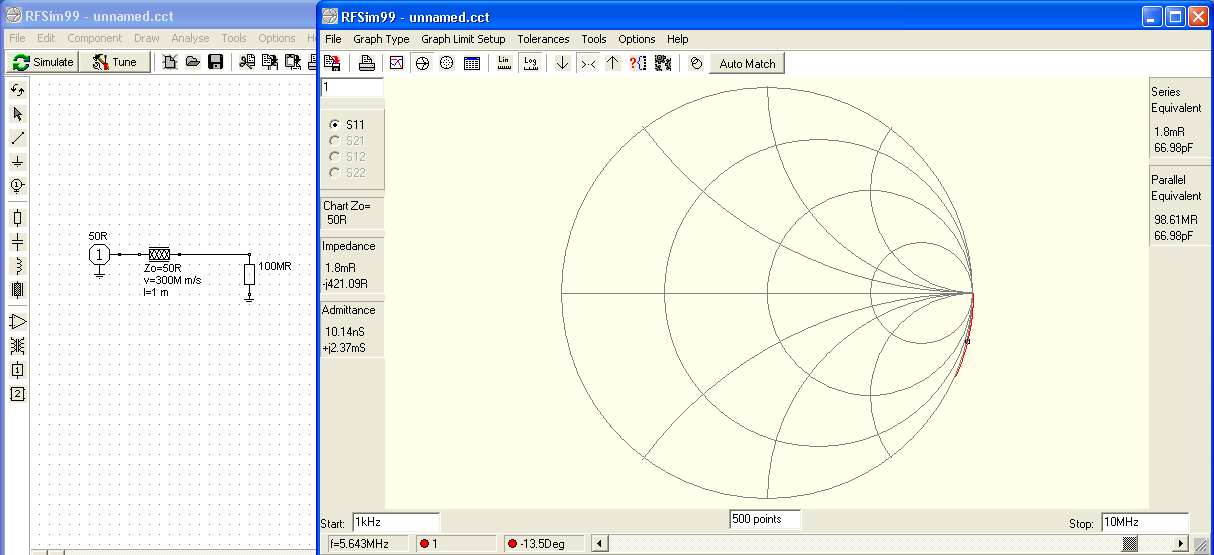Image resolution: width=1214 pixels, height=555 pixels.
Task: Place an amplifier triangle from the palette
Action: tap(17, 321)
